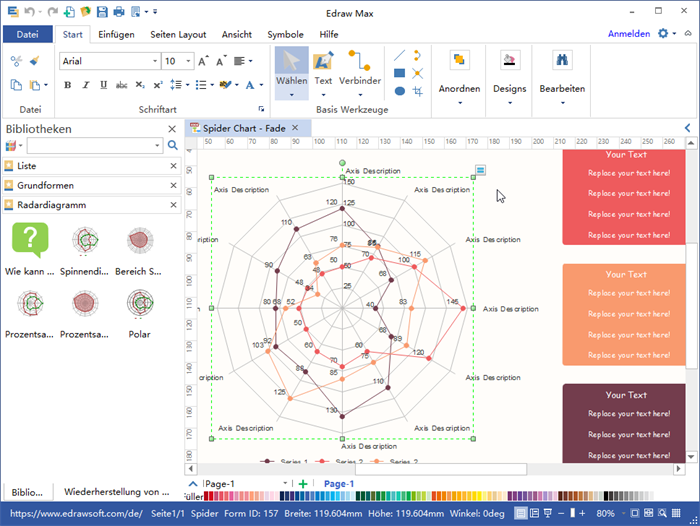
Task: Click the zoom magnifier icon in status bar
Action: pyautogui.click(x=662, y=513)
